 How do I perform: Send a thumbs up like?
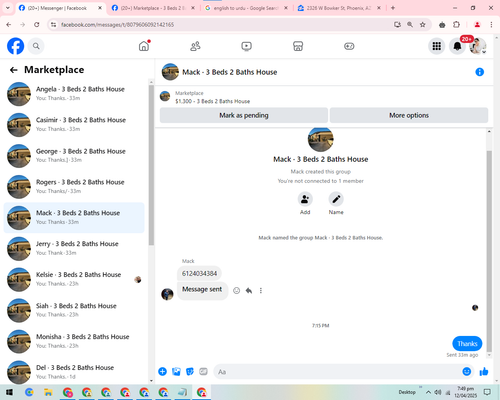click(x=484, y=371)
